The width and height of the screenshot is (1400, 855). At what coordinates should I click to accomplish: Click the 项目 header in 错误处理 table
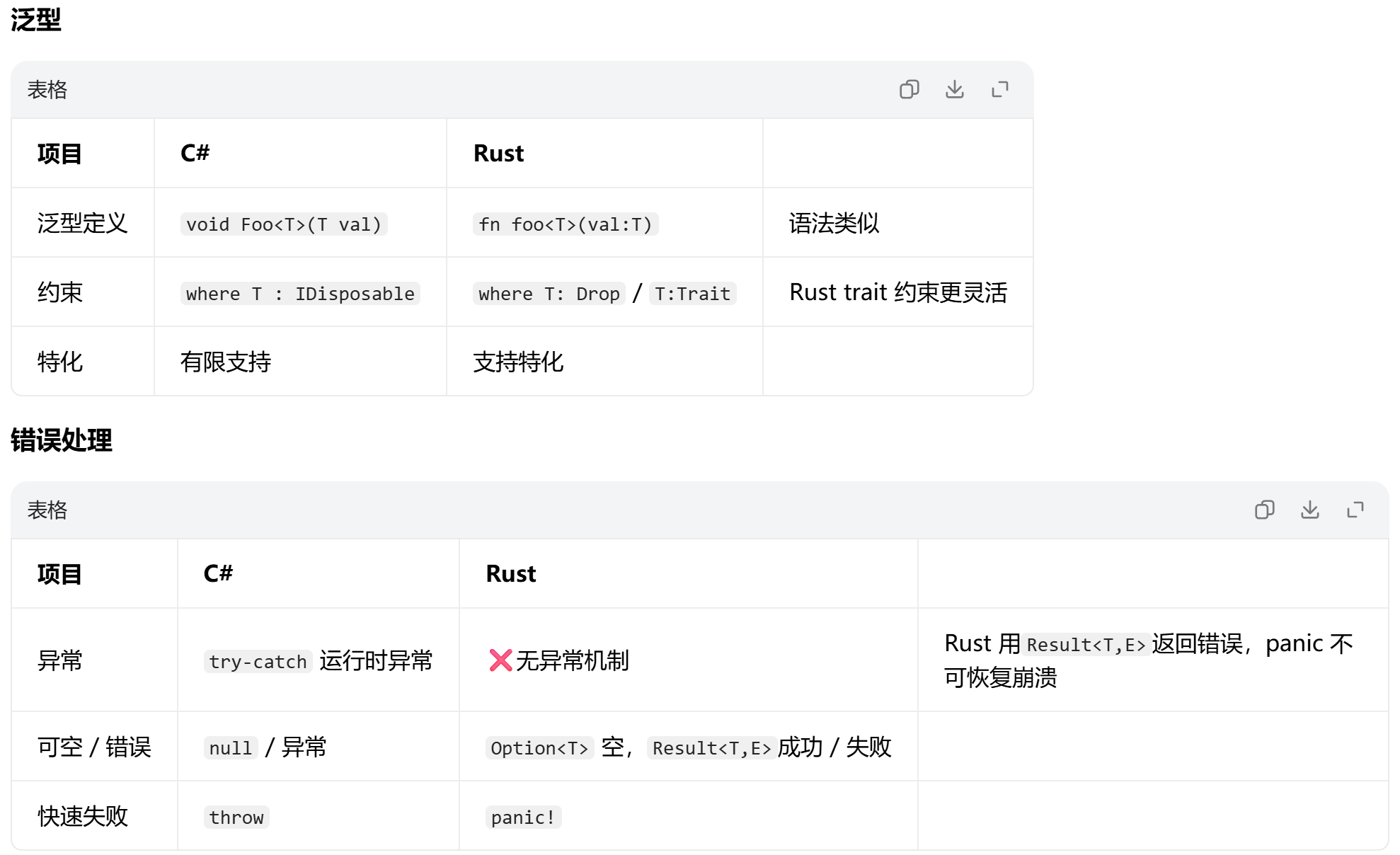pyautogui.click(x=59, y=573)
